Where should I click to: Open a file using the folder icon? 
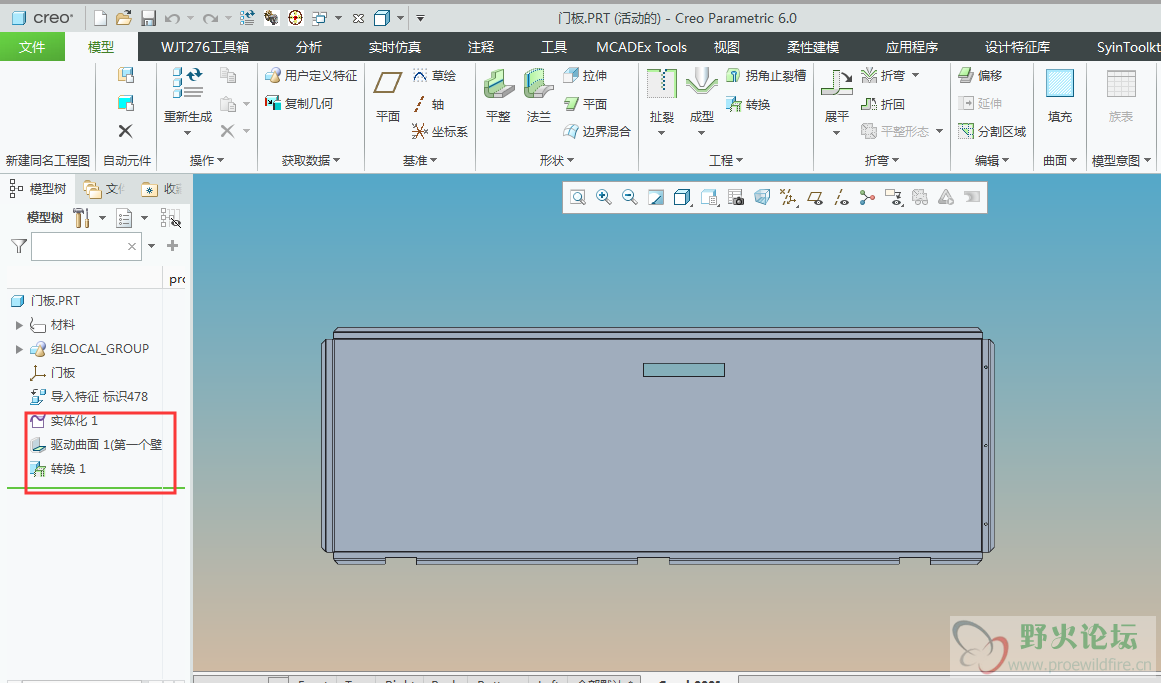tap(124, 18)
